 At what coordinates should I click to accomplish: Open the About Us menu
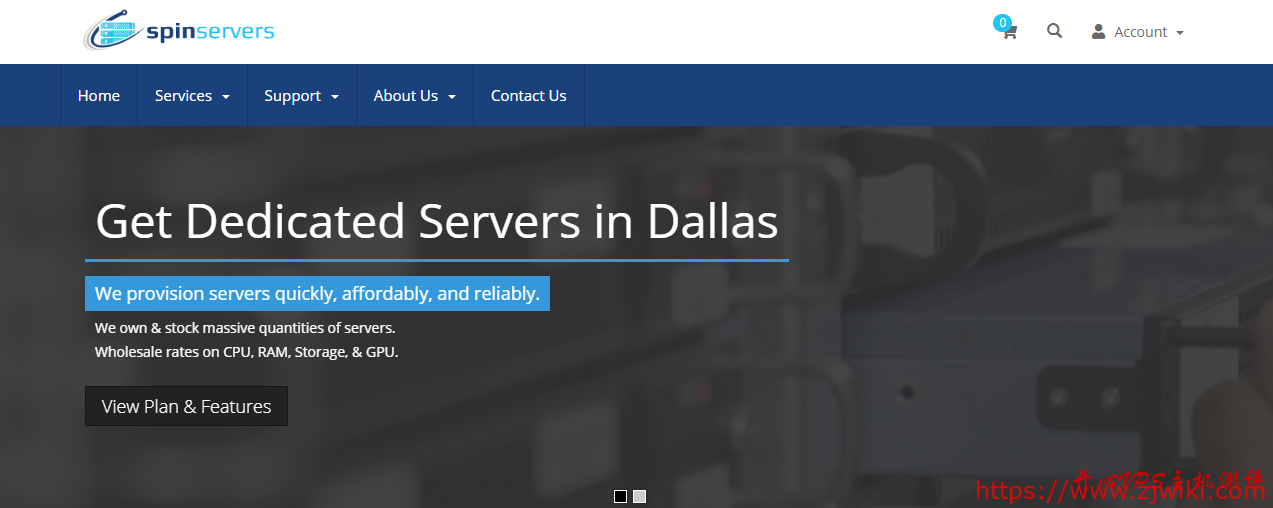405,96
